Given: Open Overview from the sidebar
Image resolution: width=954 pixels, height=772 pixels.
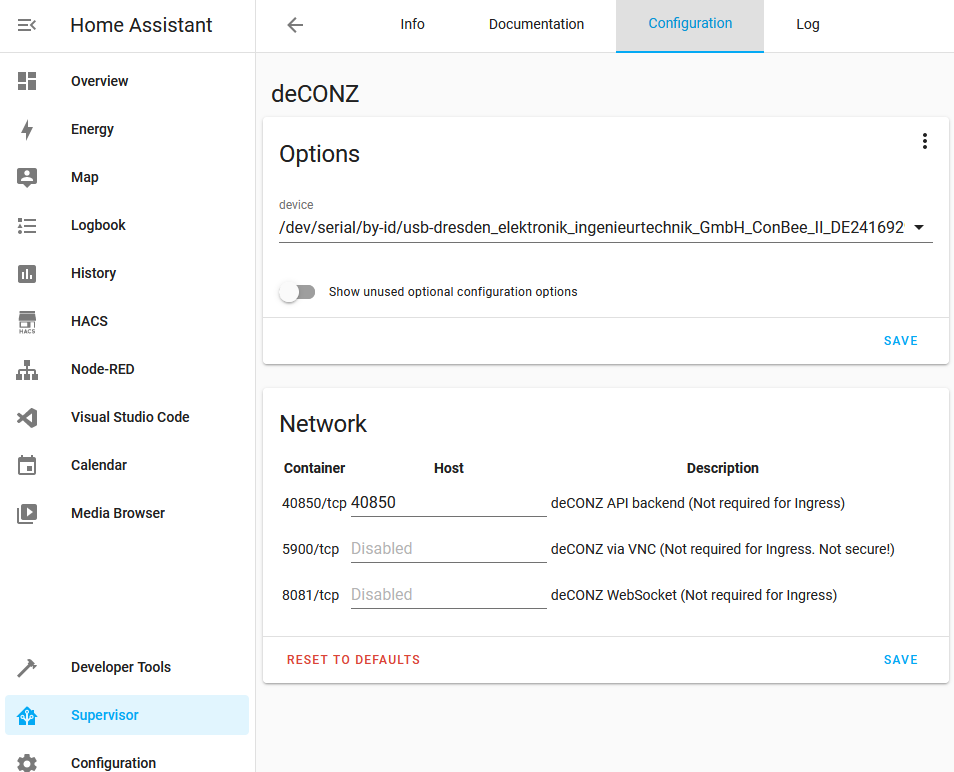Looking at the screenshot, I should (x=127, y=81).
